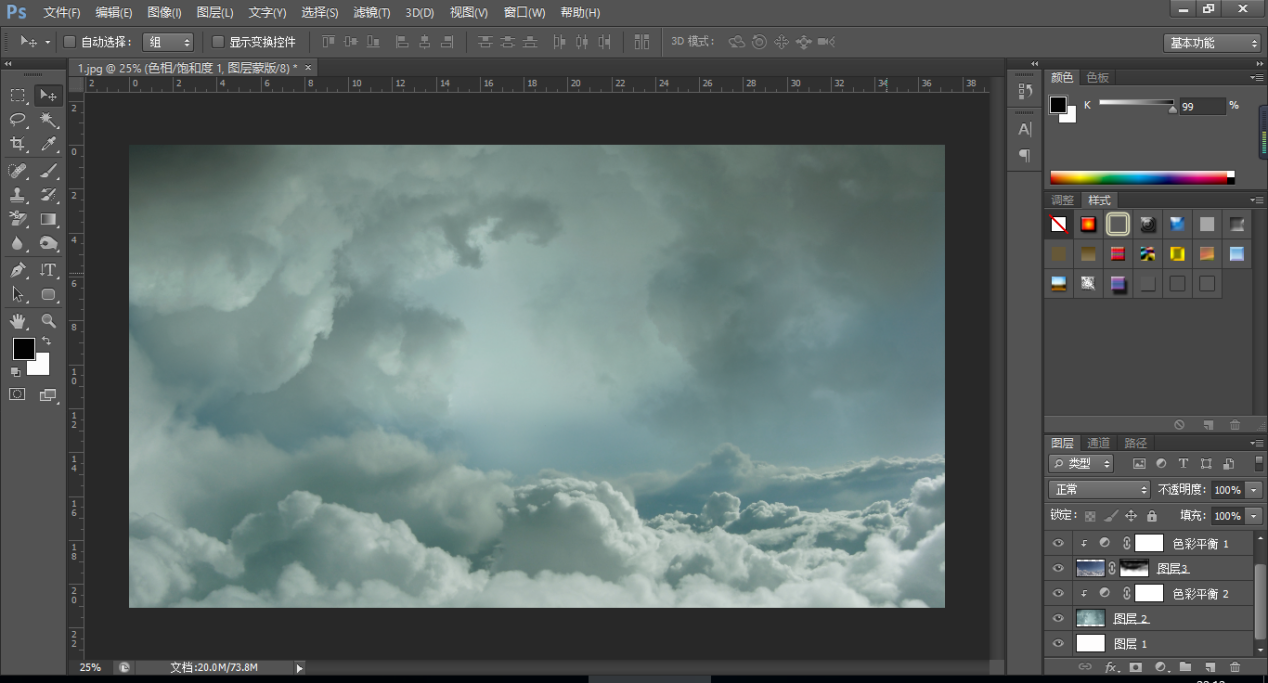This screenshot has height=683, width=1268.
Task: Click the foreground color swatch in toolbox
Action: tap(23, 349)
